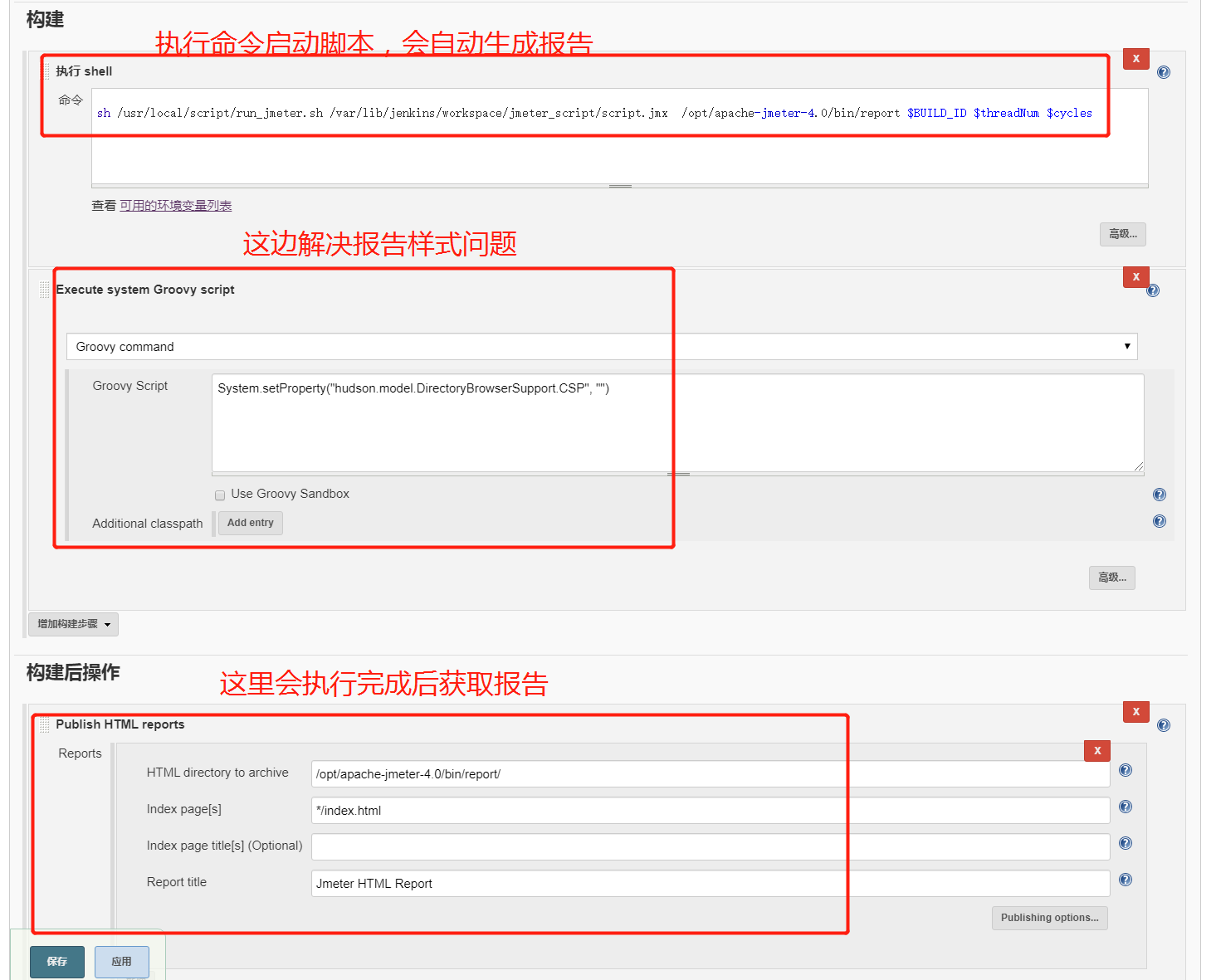Click the Index page title[s] input field
1216x980 pixels.
click(x=711, y=847)
